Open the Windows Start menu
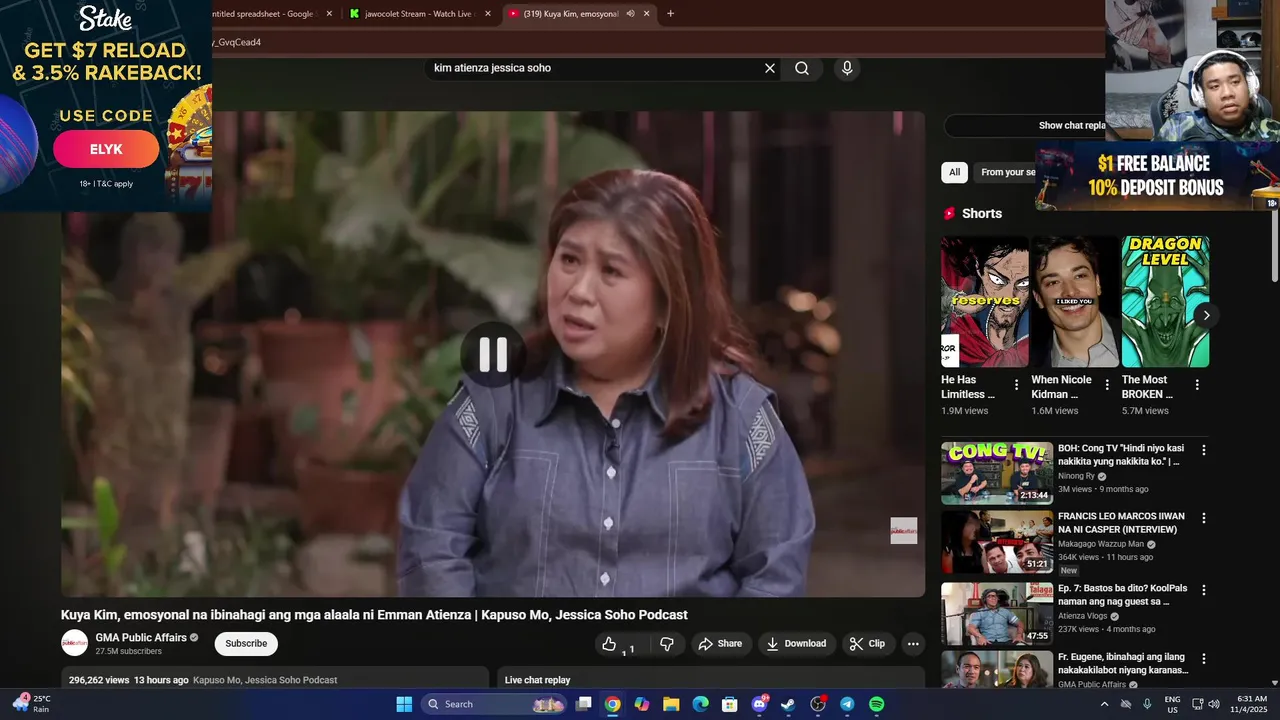This screenshot has height=720, width=1280. pos(404,704)
